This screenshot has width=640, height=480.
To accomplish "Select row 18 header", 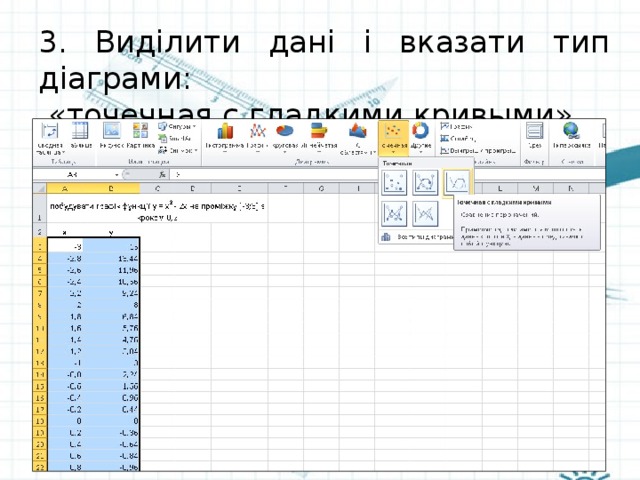I will pyautogui.click(x=40, y=421).
